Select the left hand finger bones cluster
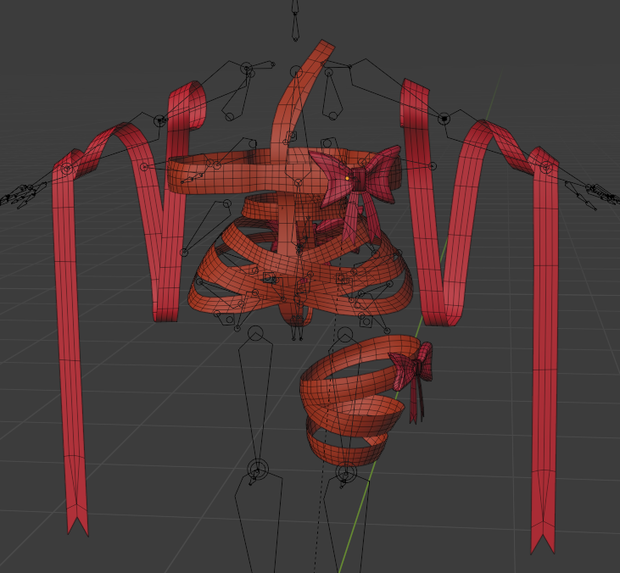This screenshot has height=573, width=620. pos(22,194)
